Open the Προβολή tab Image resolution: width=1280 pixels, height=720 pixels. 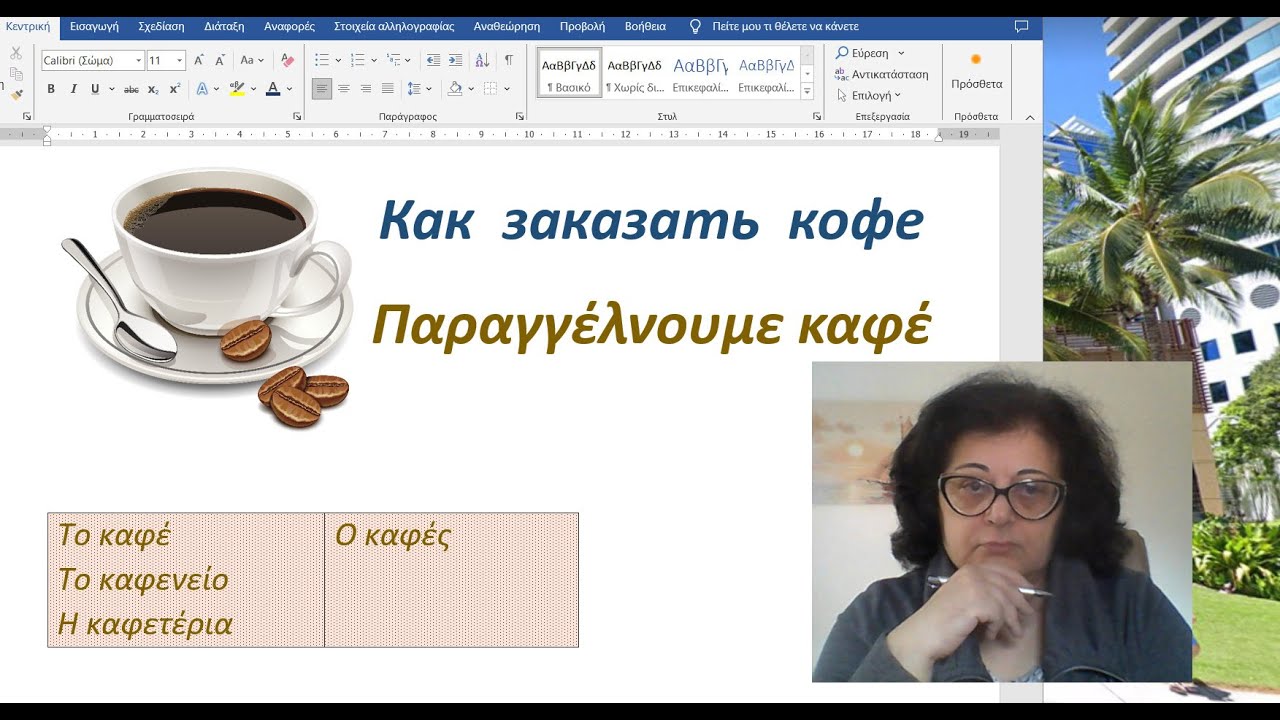[582, 26]
